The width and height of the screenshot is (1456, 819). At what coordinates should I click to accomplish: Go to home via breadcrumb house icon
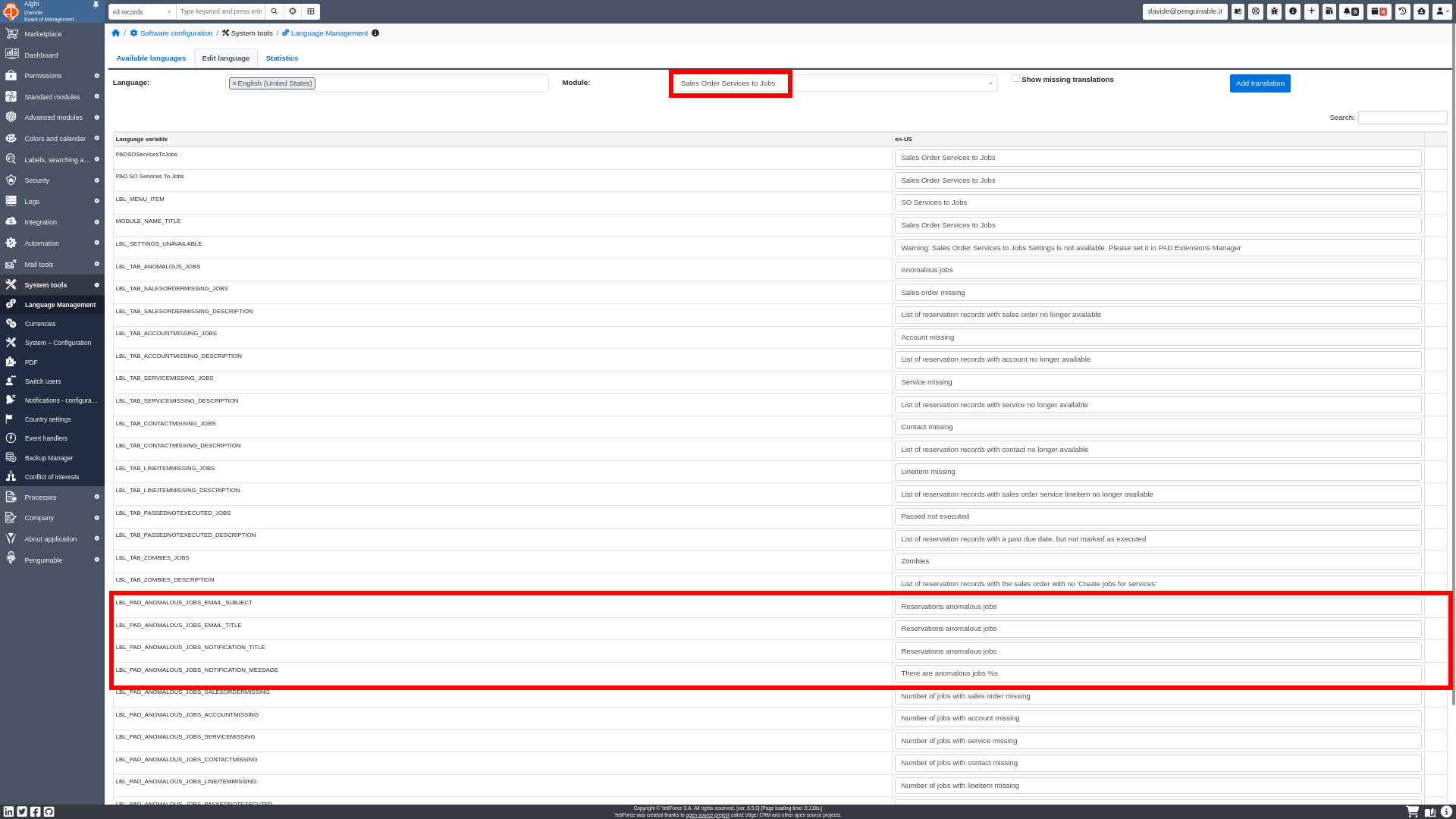(x=115, y=33)
